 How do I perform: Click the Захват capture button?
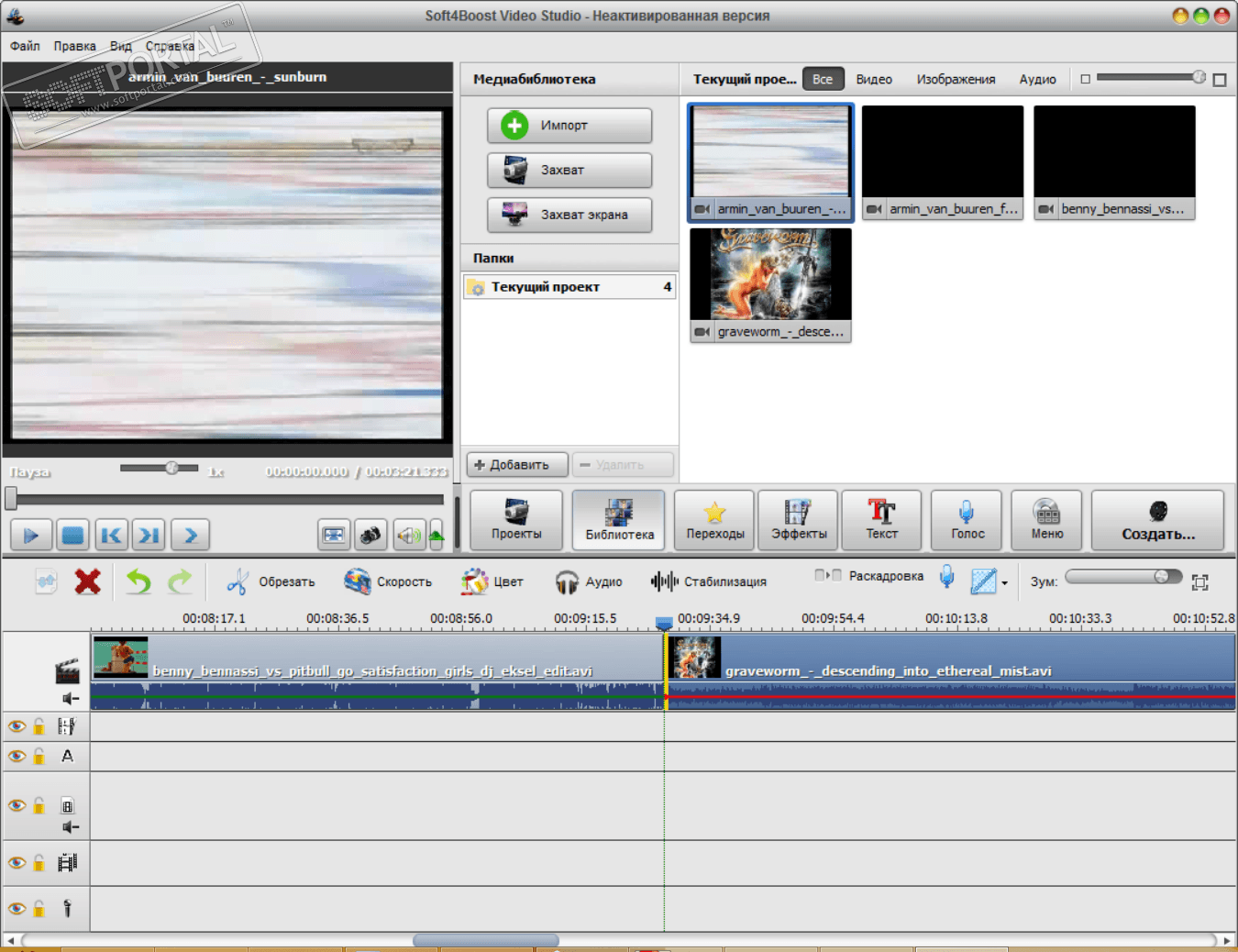[x=569, y=171]
